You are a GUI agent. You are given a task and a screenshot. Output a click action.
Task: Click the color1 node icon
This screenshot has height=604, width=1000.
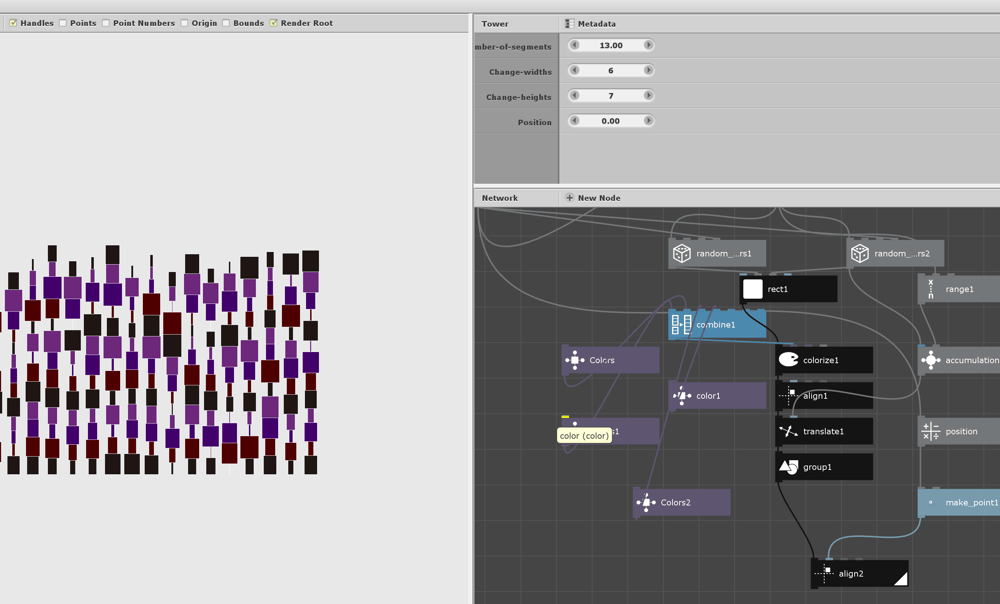click(681, 396)
